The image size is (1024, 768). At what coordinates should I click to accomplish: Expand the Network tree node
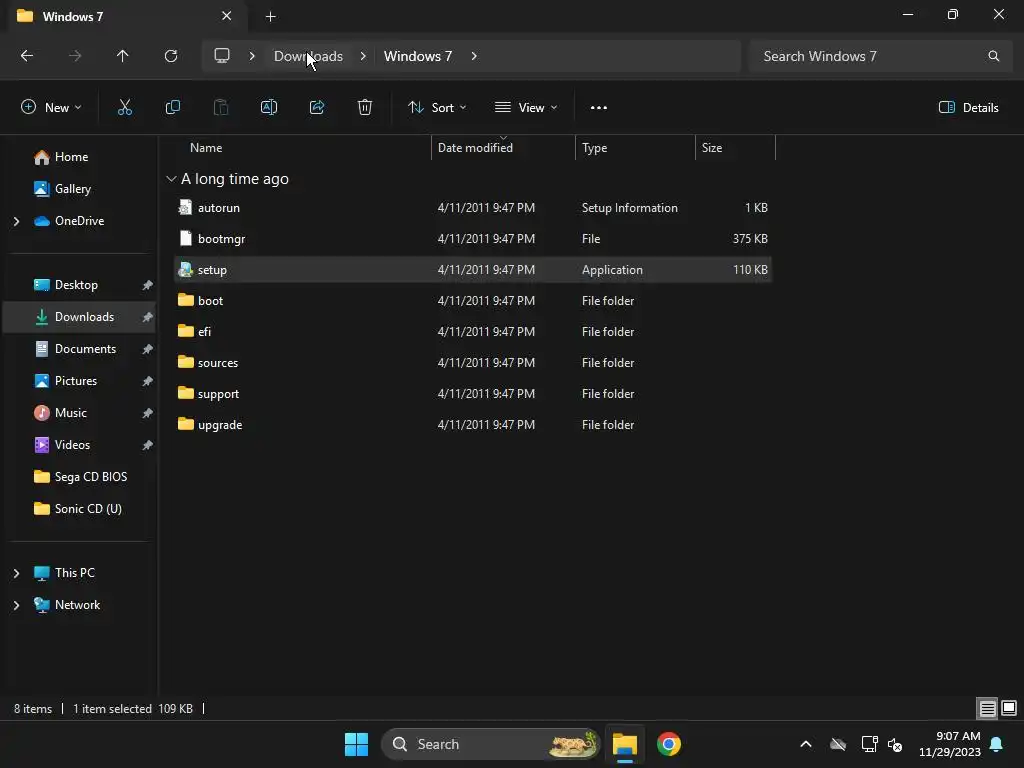16,605
